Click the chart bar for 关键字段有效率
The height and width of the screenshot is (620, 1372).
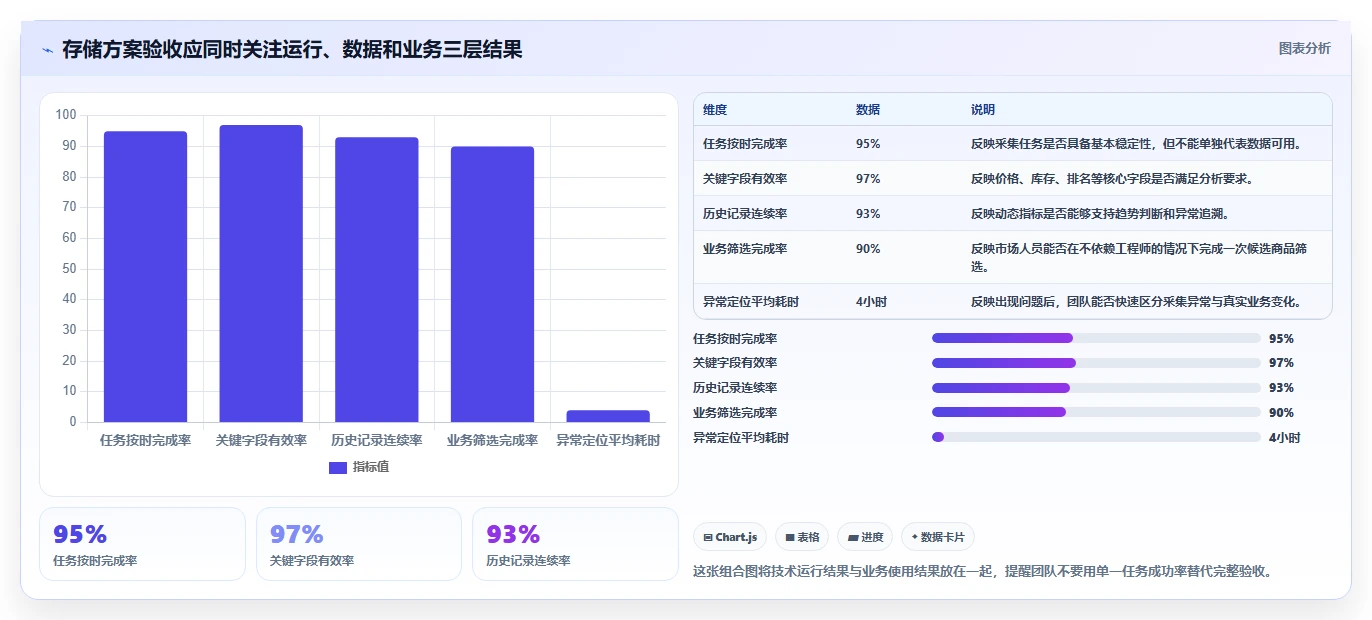(x=261, y=273)
